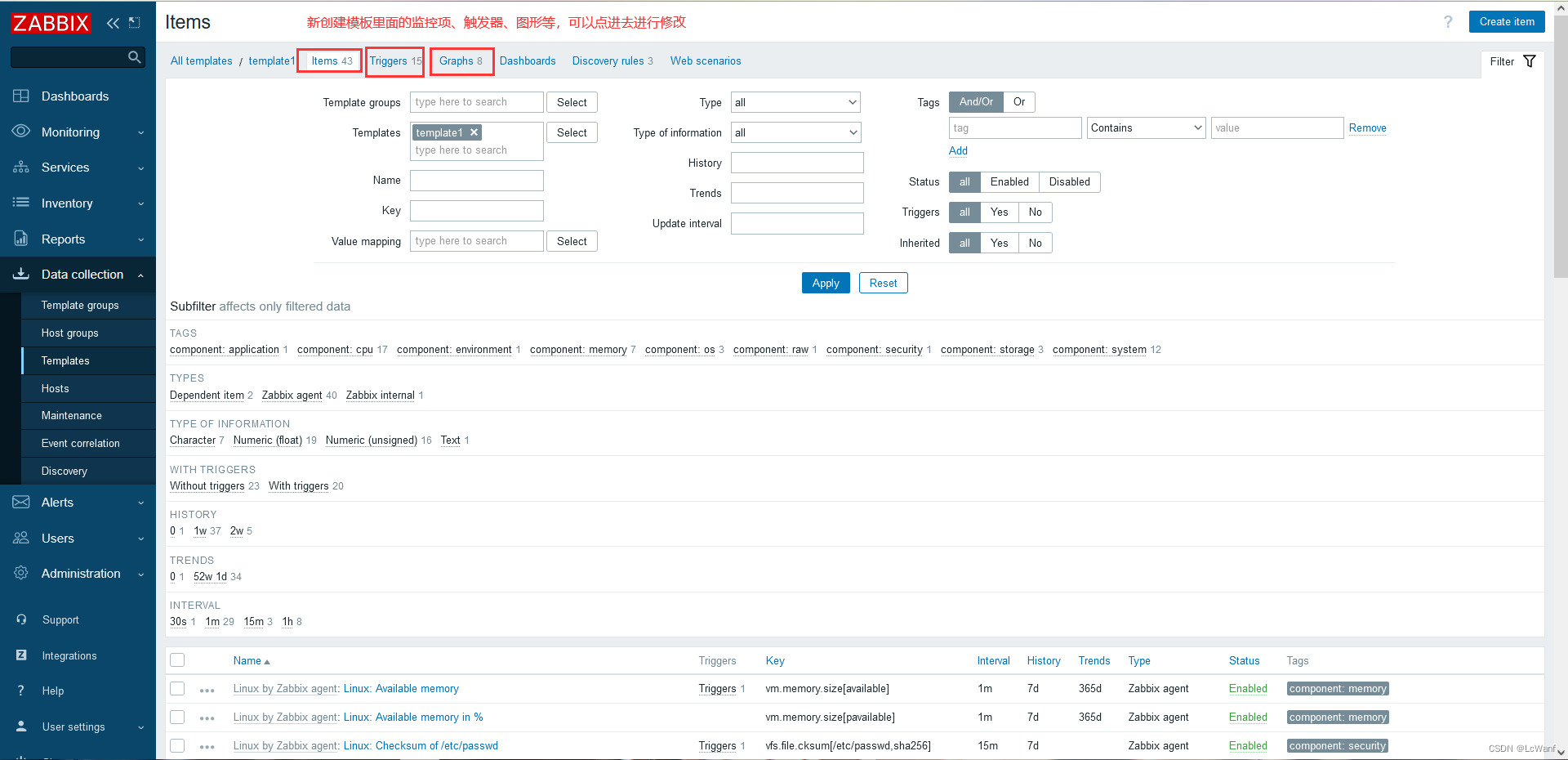Click the Remove tag link
This screenshot has height=760, width=1568.
point(1367,128)
